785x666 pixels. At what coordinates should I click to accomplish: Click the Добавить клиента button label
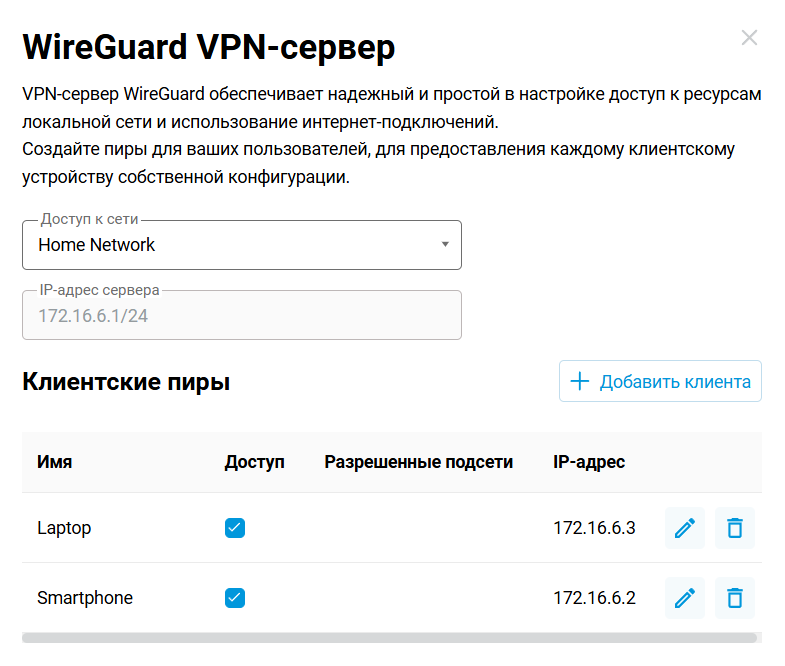675,382
